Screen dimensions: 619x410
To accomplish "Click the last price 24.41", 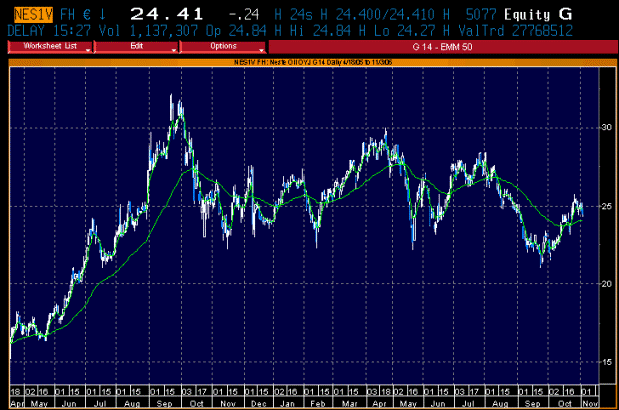I will pyautogui.click(x=167, y=15).
